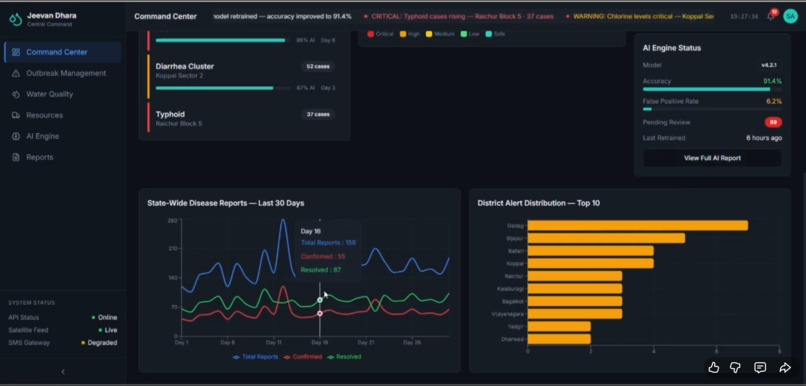This screenshot has width=806, height=386.
Task: Open Outbreak Management page
Action: pos(63,73)
